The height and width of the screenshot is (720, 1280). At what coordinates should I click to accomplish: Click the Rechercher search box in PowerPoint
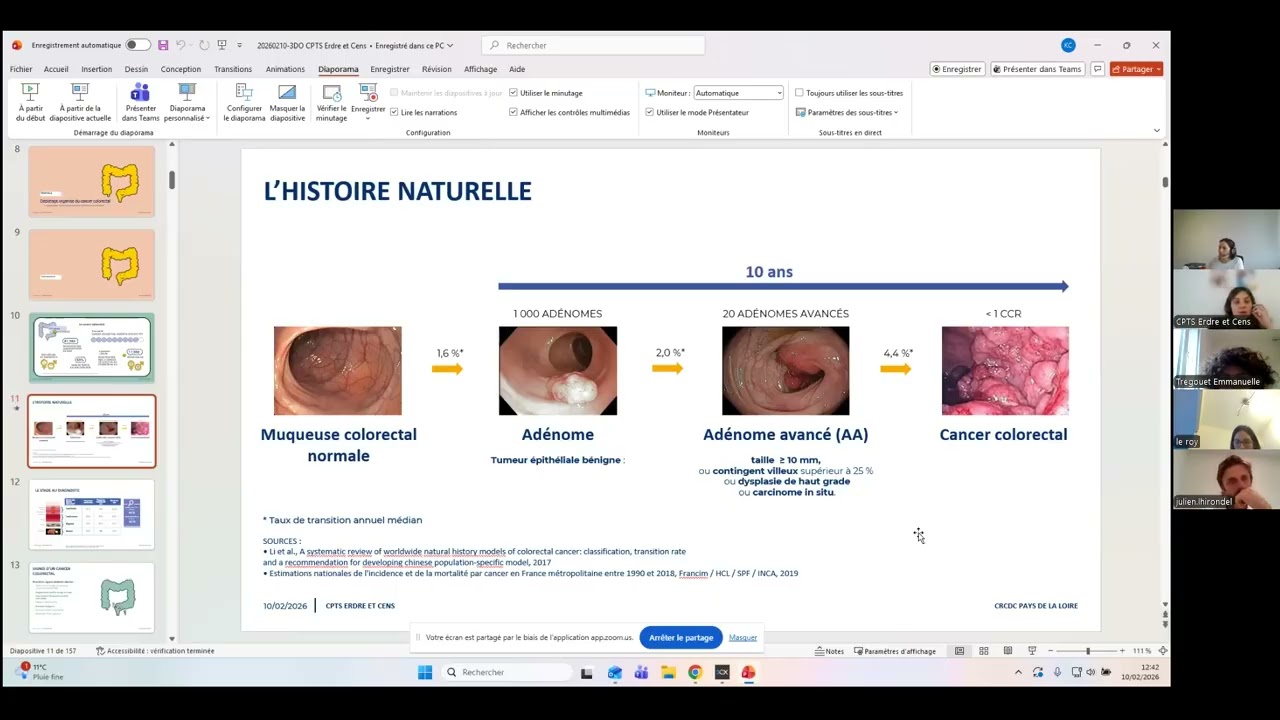[594, 45]
